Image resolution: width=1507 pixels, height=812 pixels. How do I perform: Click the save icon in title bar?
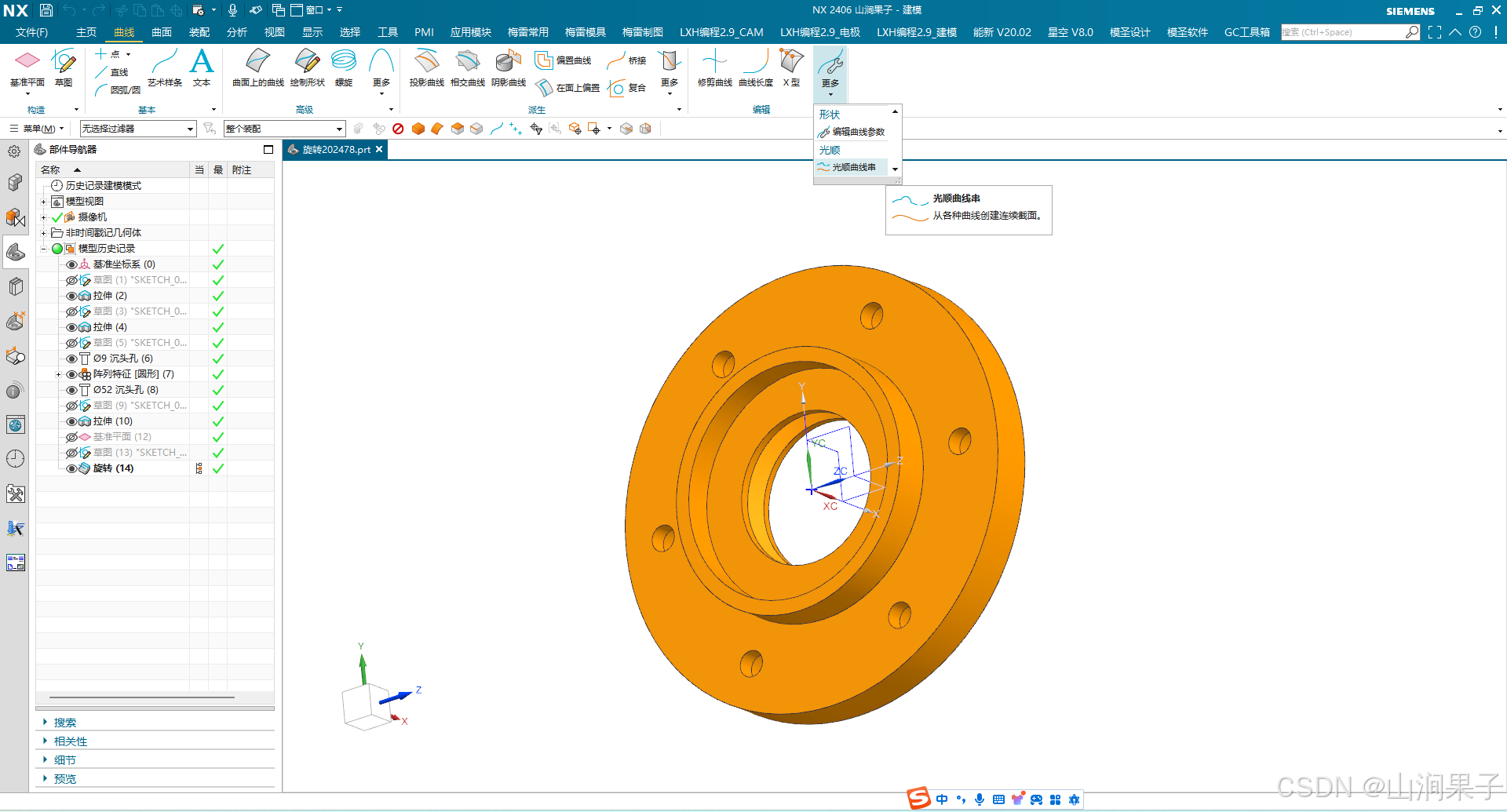pos(46,10)
